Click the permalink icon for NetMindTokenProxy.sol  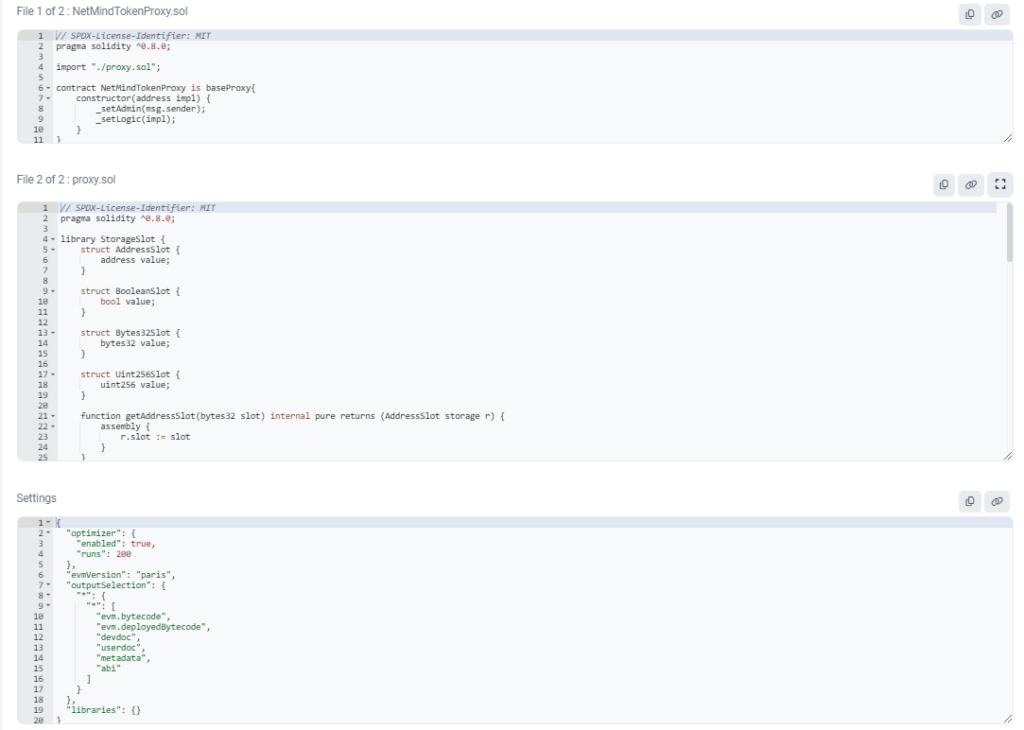pos(996,14)
